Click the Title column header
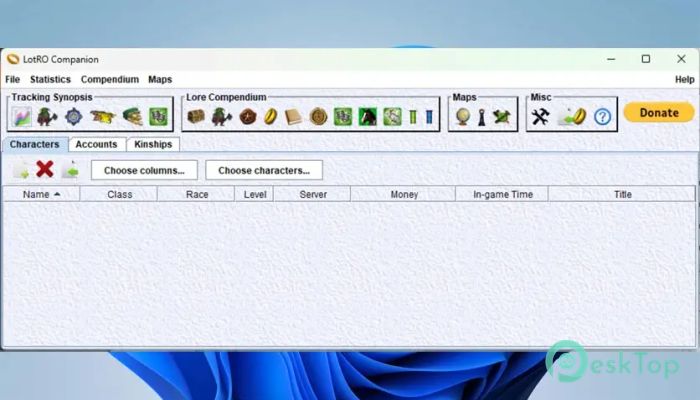 pyautogui.click(x=622, y=194)
